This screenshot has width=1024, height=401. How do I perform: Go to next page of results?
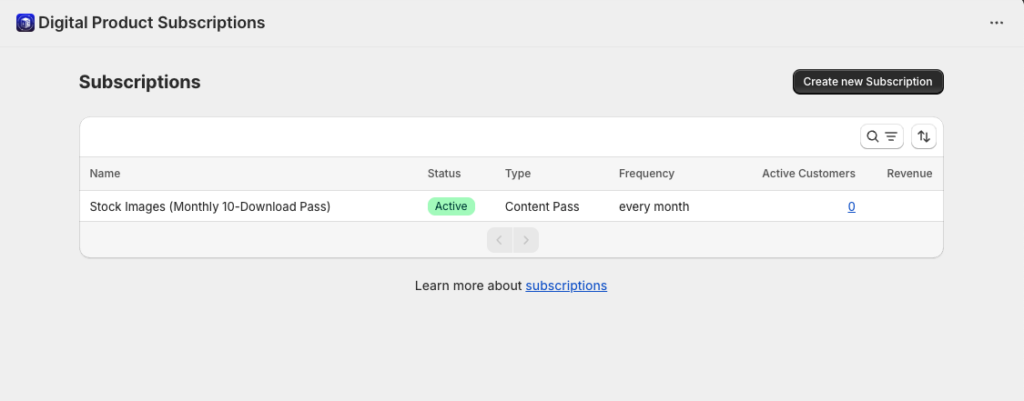[526, 240]
